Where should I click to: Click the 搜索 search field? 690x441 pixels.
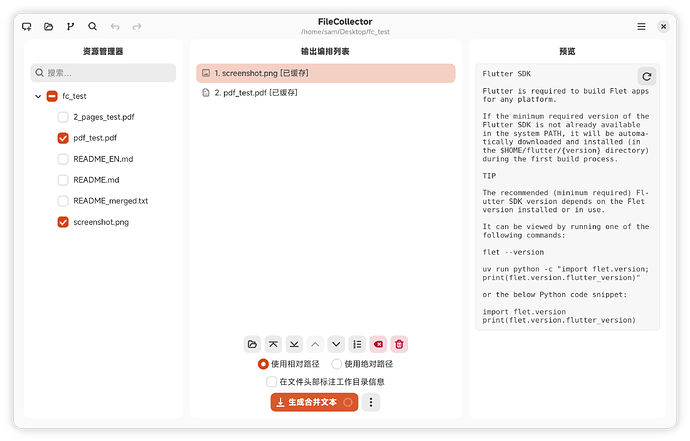[x=103, y=73]
